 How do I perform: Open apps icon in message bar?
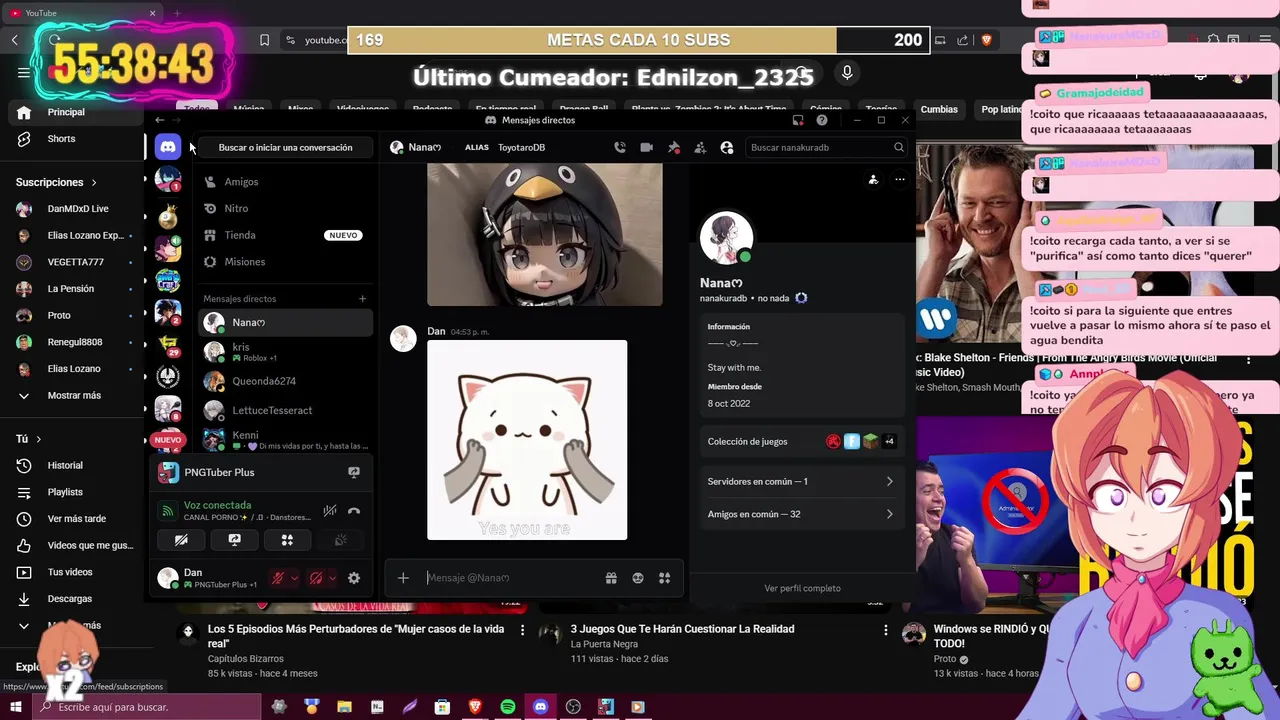coord(664,578)
